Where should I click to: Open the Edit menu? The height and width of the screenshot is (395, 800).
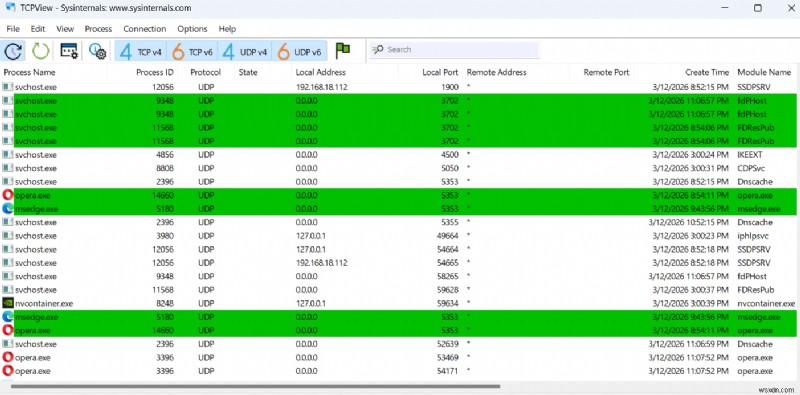click(38, 29)
